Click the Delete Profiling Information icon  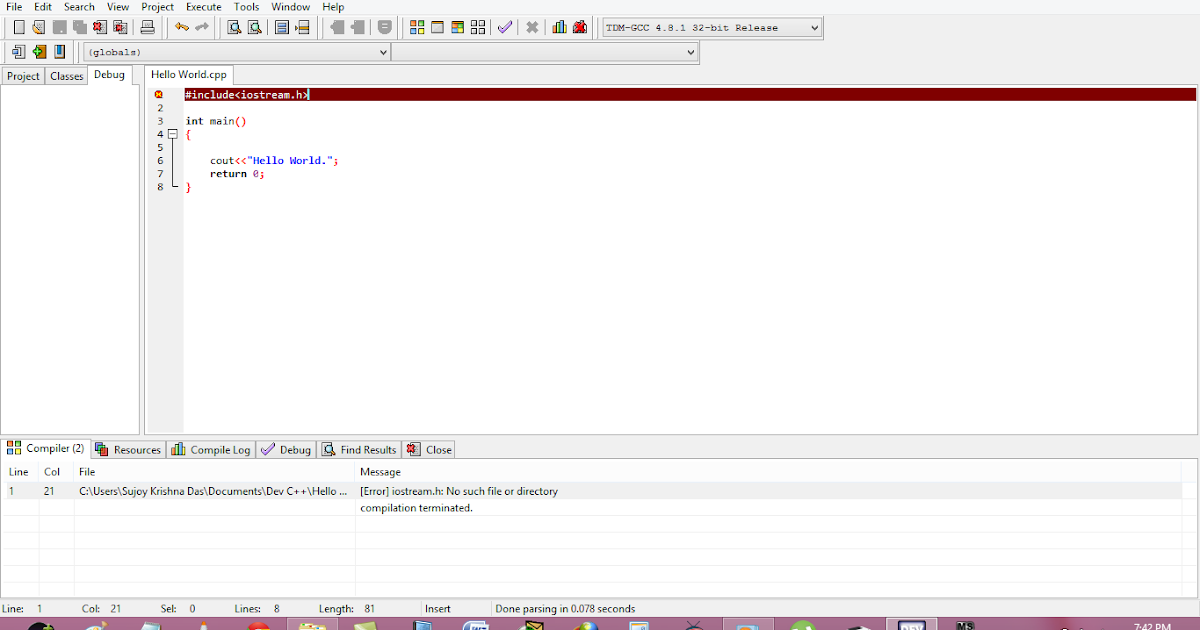point(580,27)
